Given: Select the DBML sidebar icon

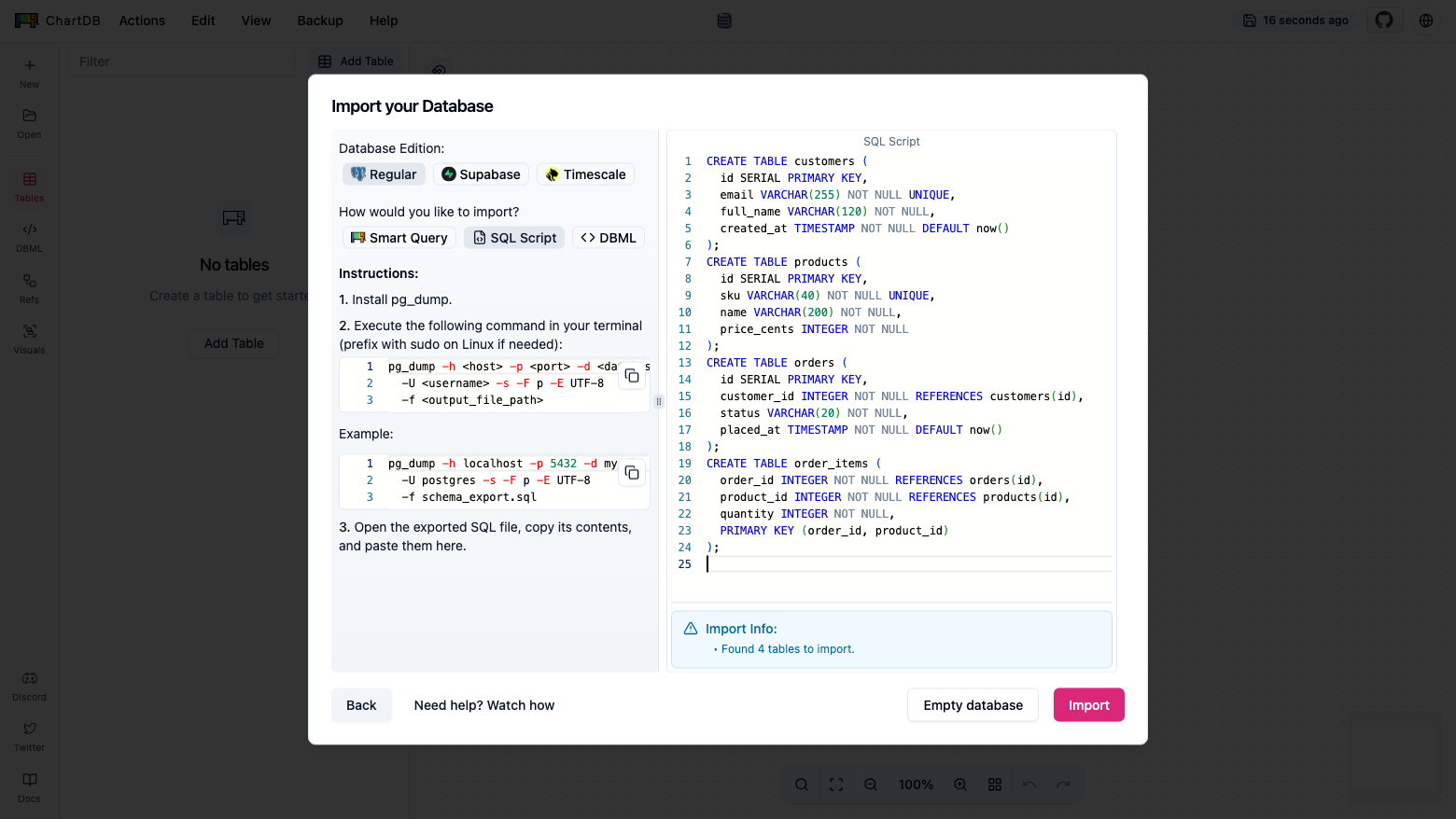Looking at the screenshot, I should pyautogui.click(x=29, y=237).
